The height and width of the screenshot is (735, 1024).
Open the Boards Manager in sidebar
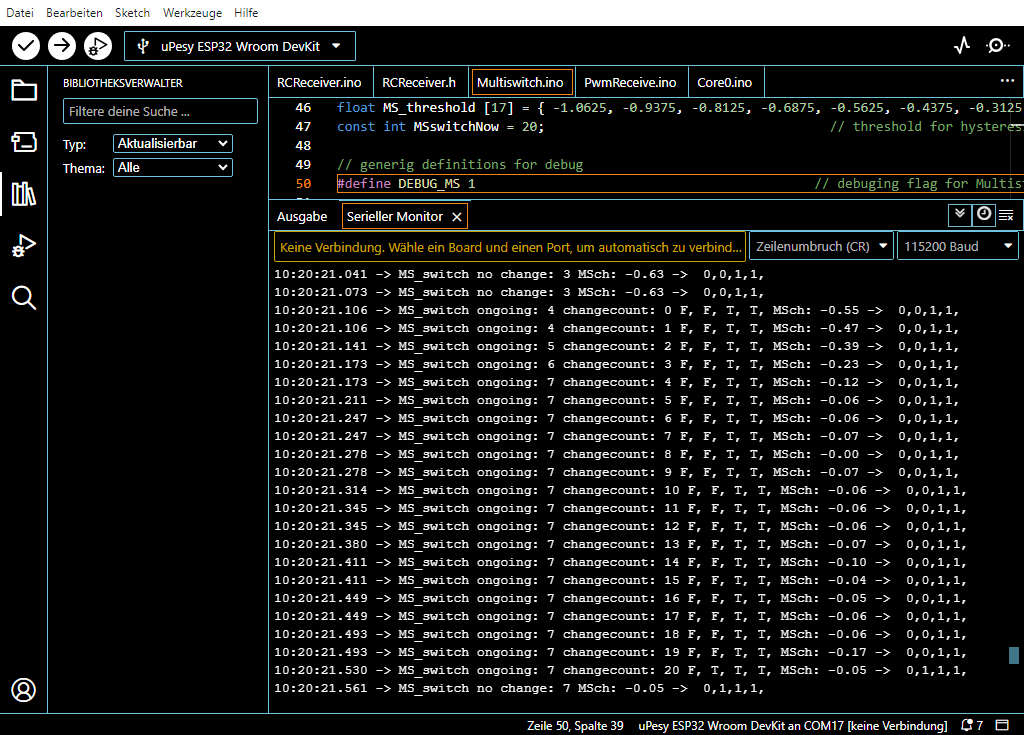coord(24,142)
